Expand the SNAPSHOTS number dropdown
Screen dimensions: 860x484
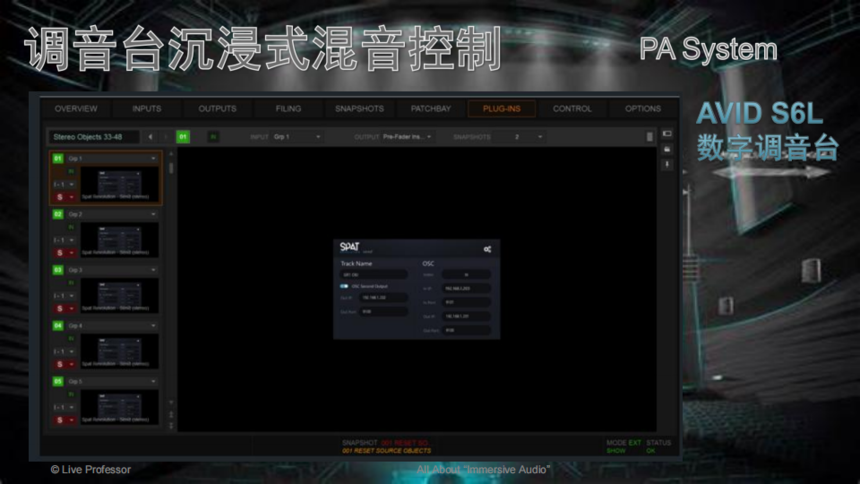pyautogui.click(x=527, y=137)
